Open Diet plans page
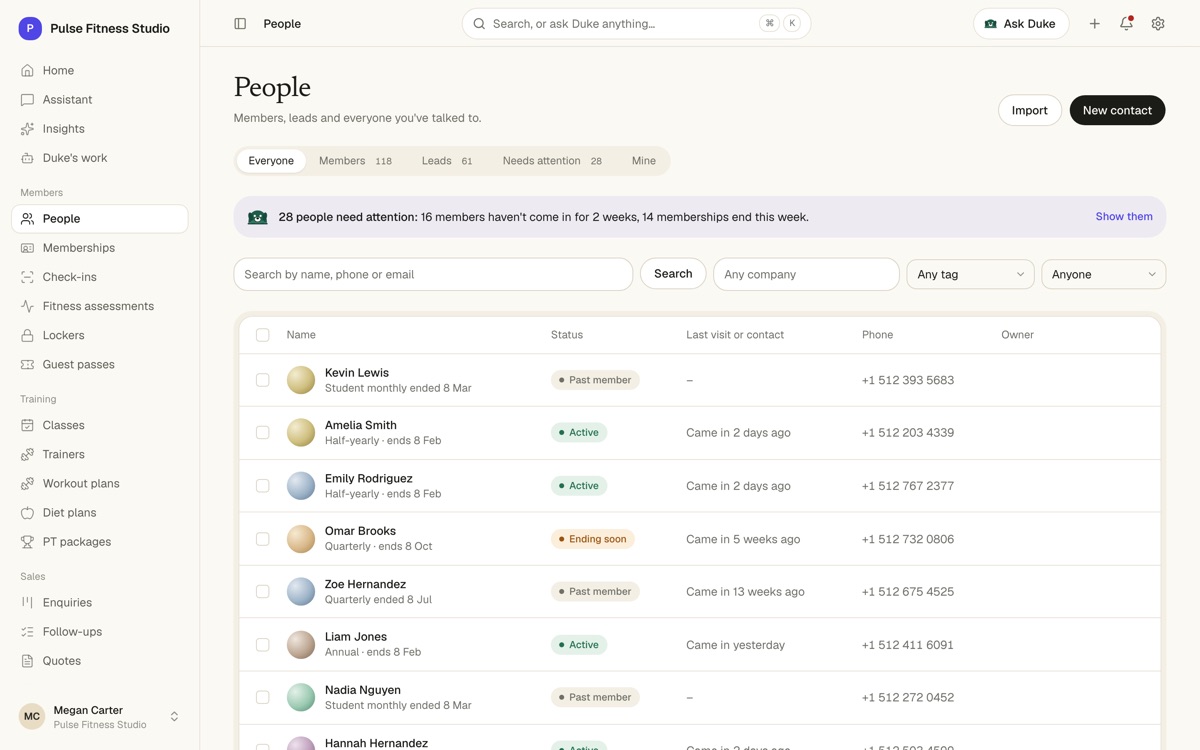 (99, 513)
